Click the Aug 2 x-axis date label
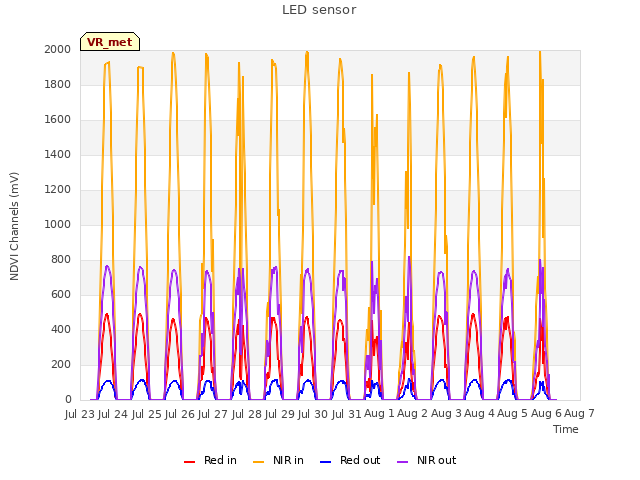 (412, 413)
